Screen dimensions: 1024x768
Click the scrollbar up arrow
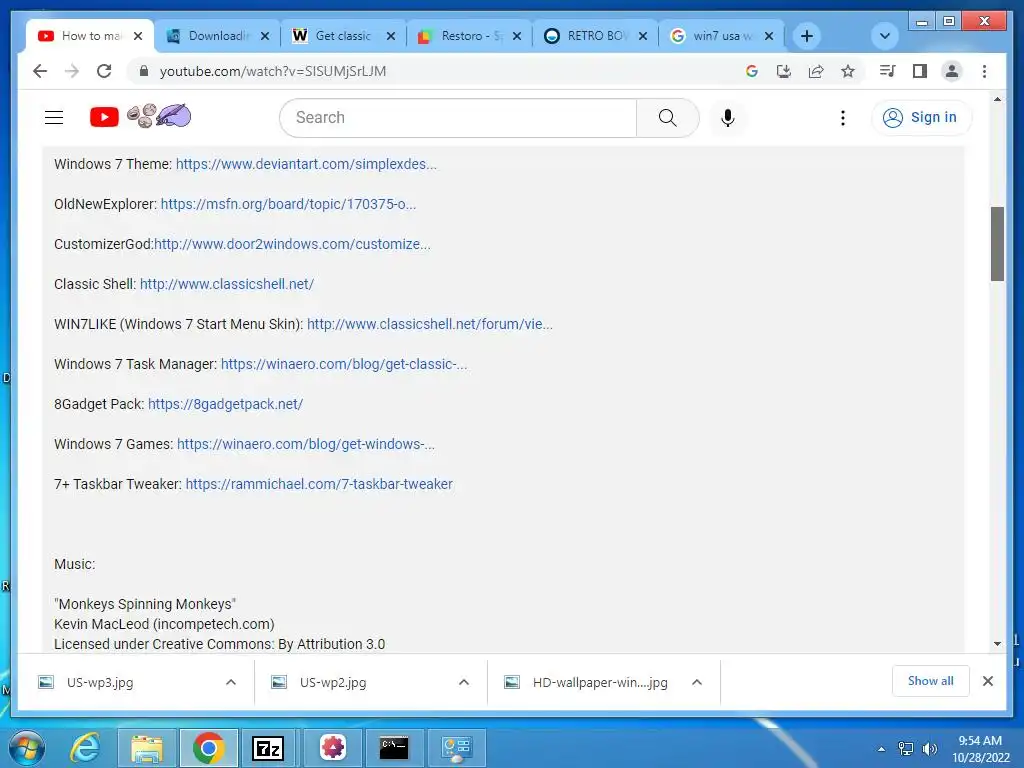997,99
